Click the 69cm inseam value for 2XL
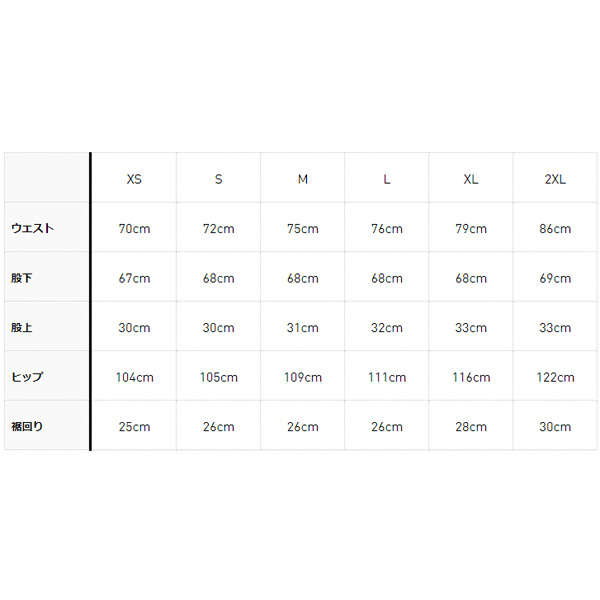The width and height of the screenshot is (600, 600). (555, 278)
